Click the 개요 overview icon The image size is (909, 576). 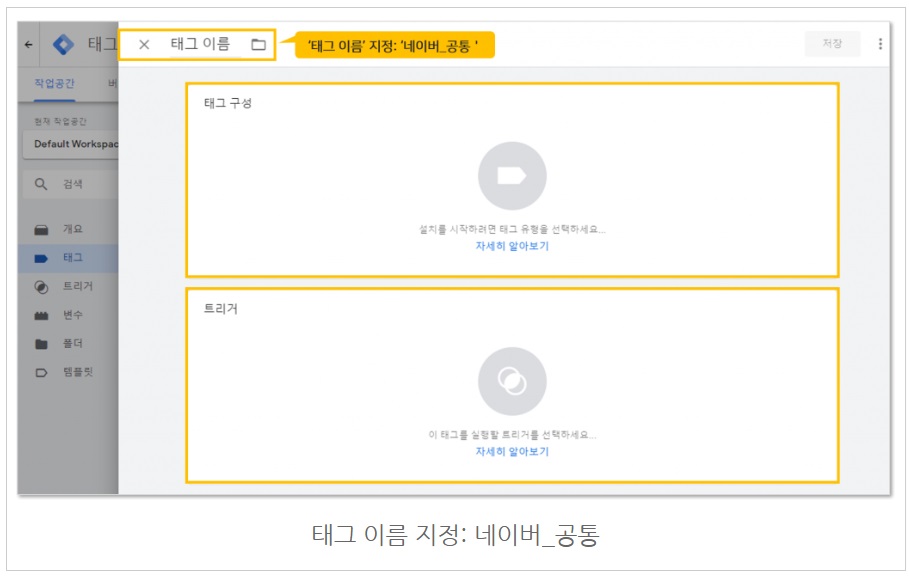point(41,229)
